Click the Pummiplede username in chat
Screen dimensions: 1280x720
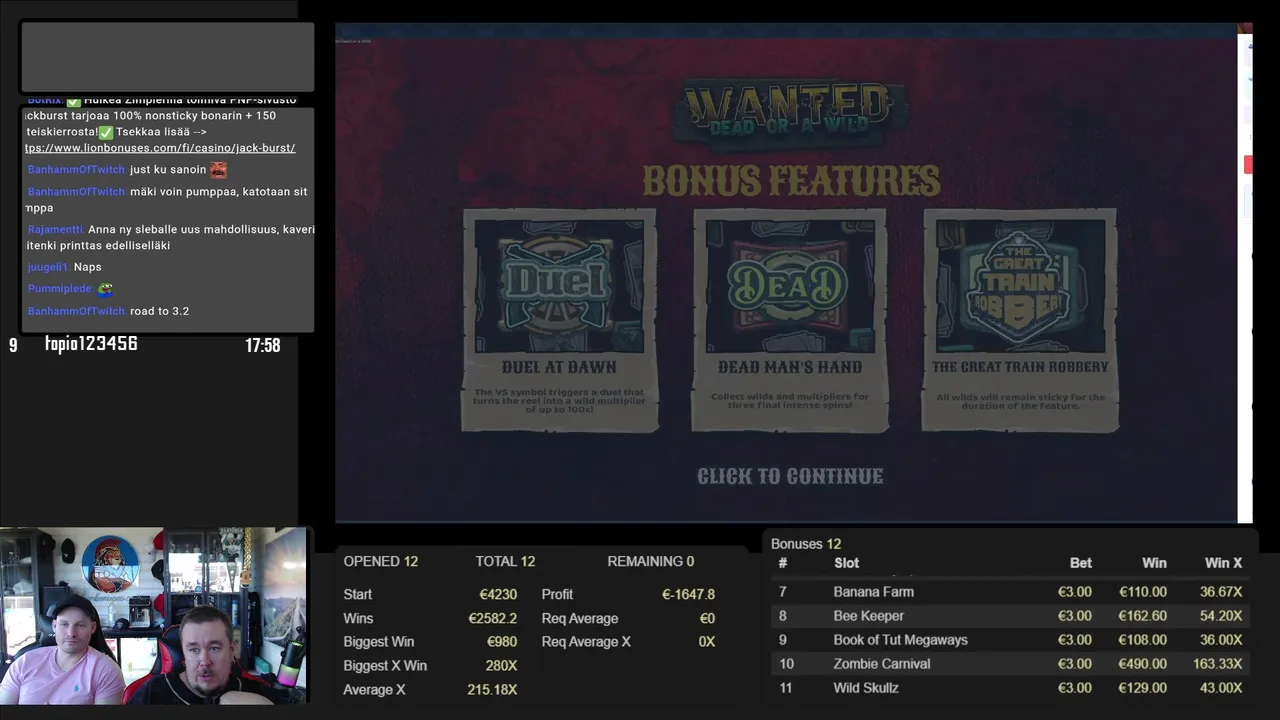60,289
